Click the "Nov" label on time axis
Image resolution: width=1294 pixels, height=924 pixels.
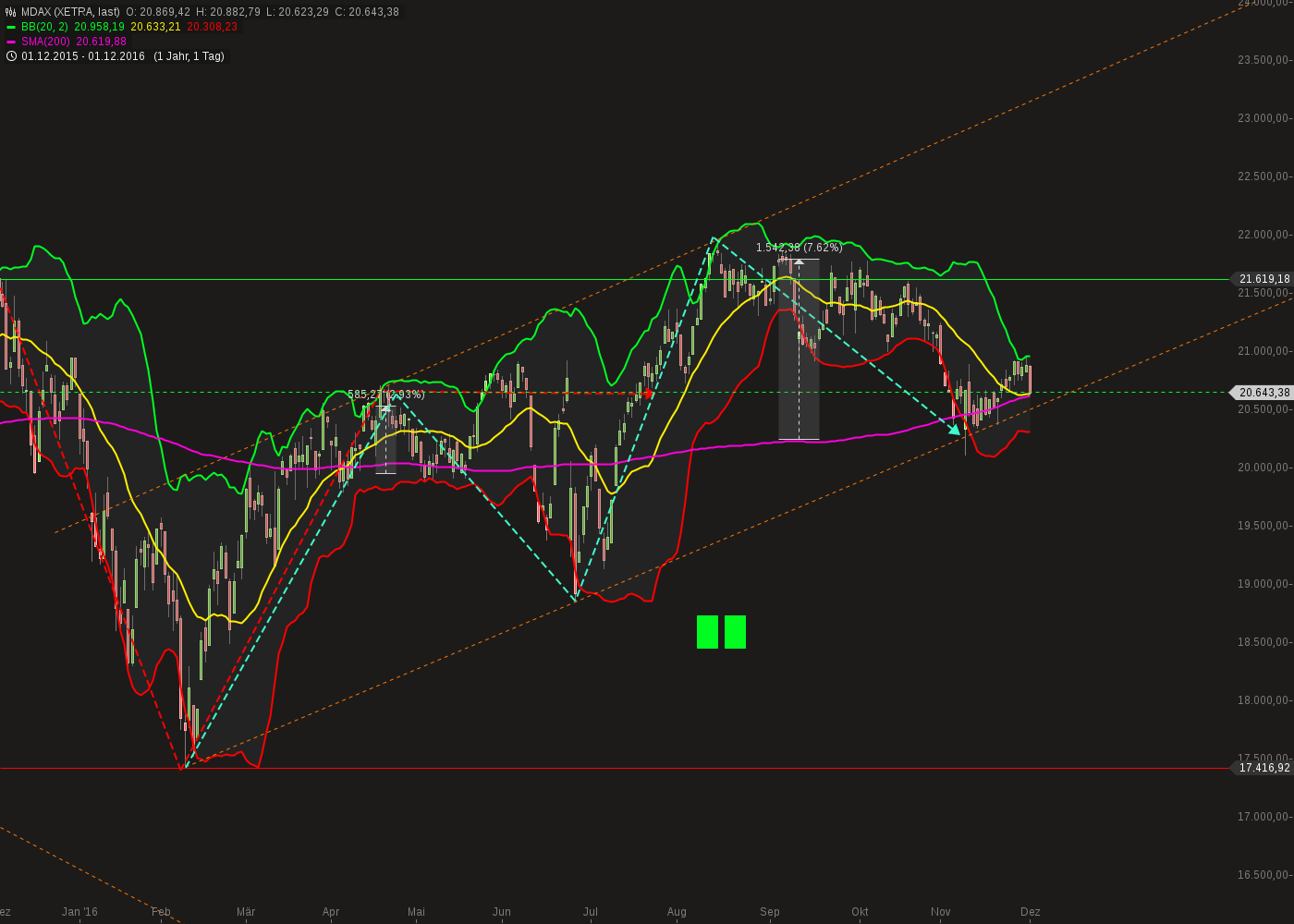coord(941,912)
